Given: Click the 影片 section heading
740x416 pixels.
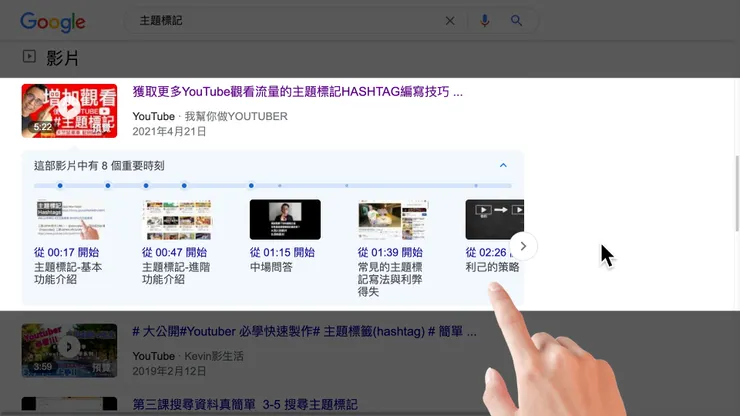Looking at the screenshot, I should [62, 59].
